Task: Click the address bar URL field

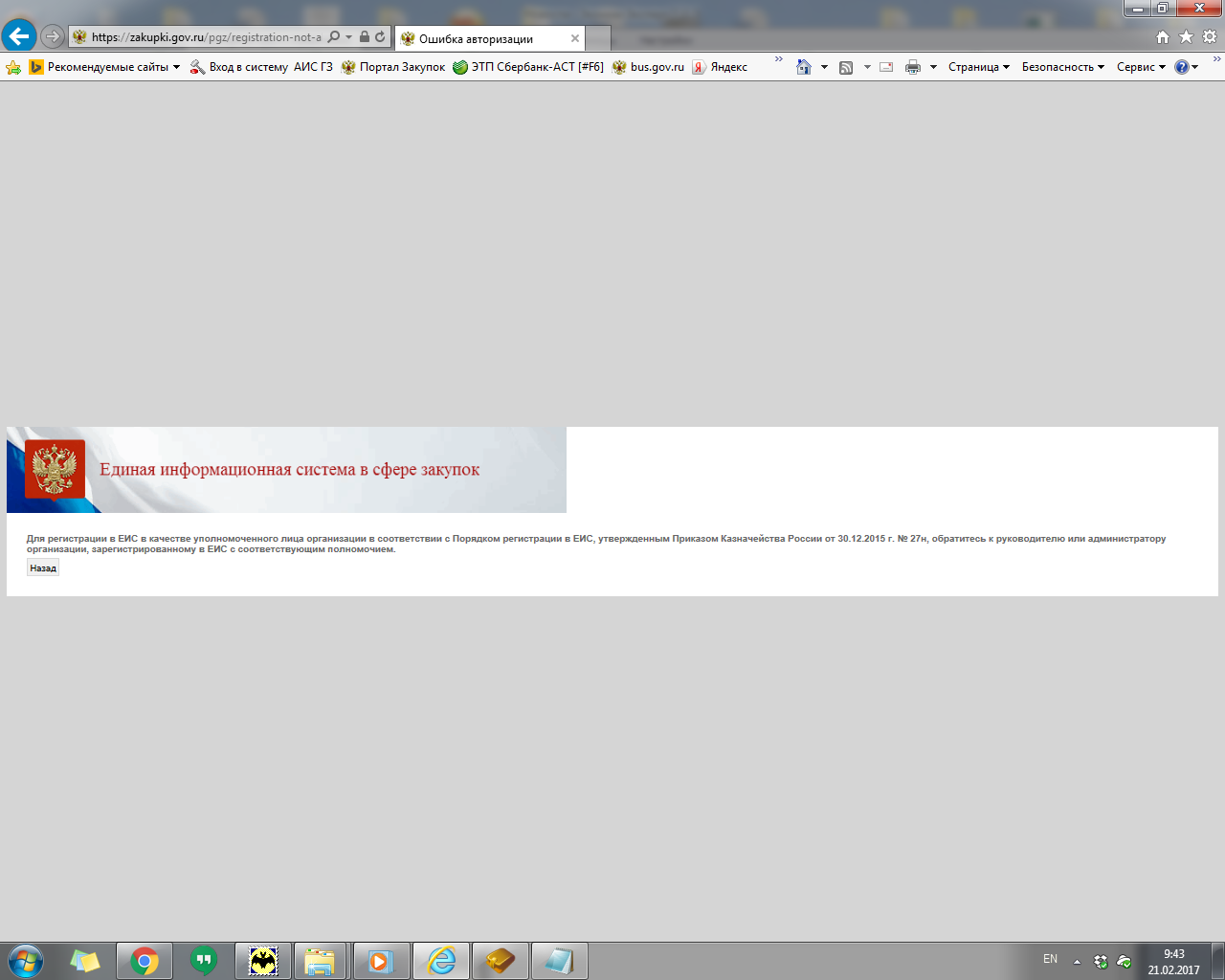Action: 206,37
